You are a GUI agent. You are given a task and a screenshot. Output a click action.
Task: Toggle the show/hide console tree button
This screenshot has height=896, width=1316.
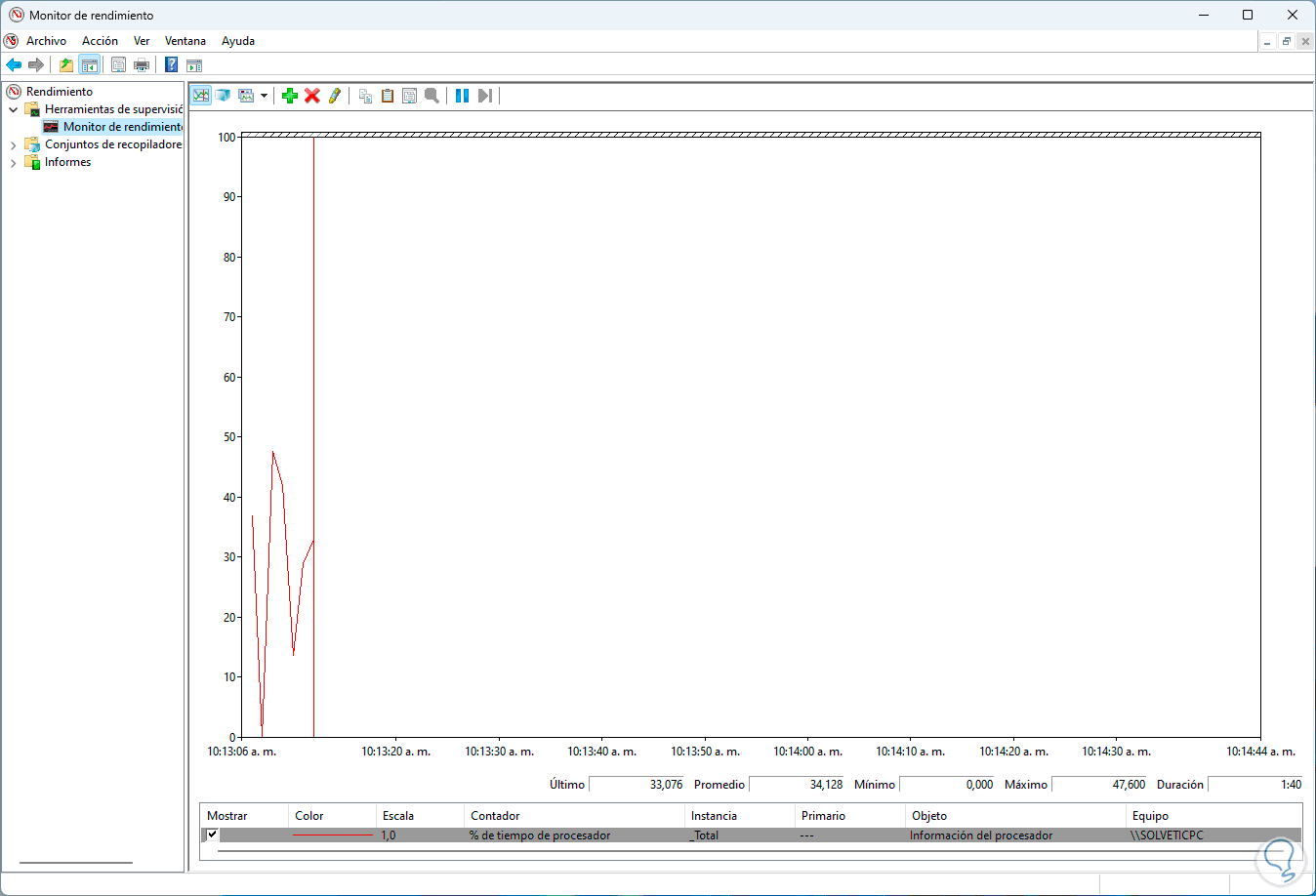(x=90, y=65)
